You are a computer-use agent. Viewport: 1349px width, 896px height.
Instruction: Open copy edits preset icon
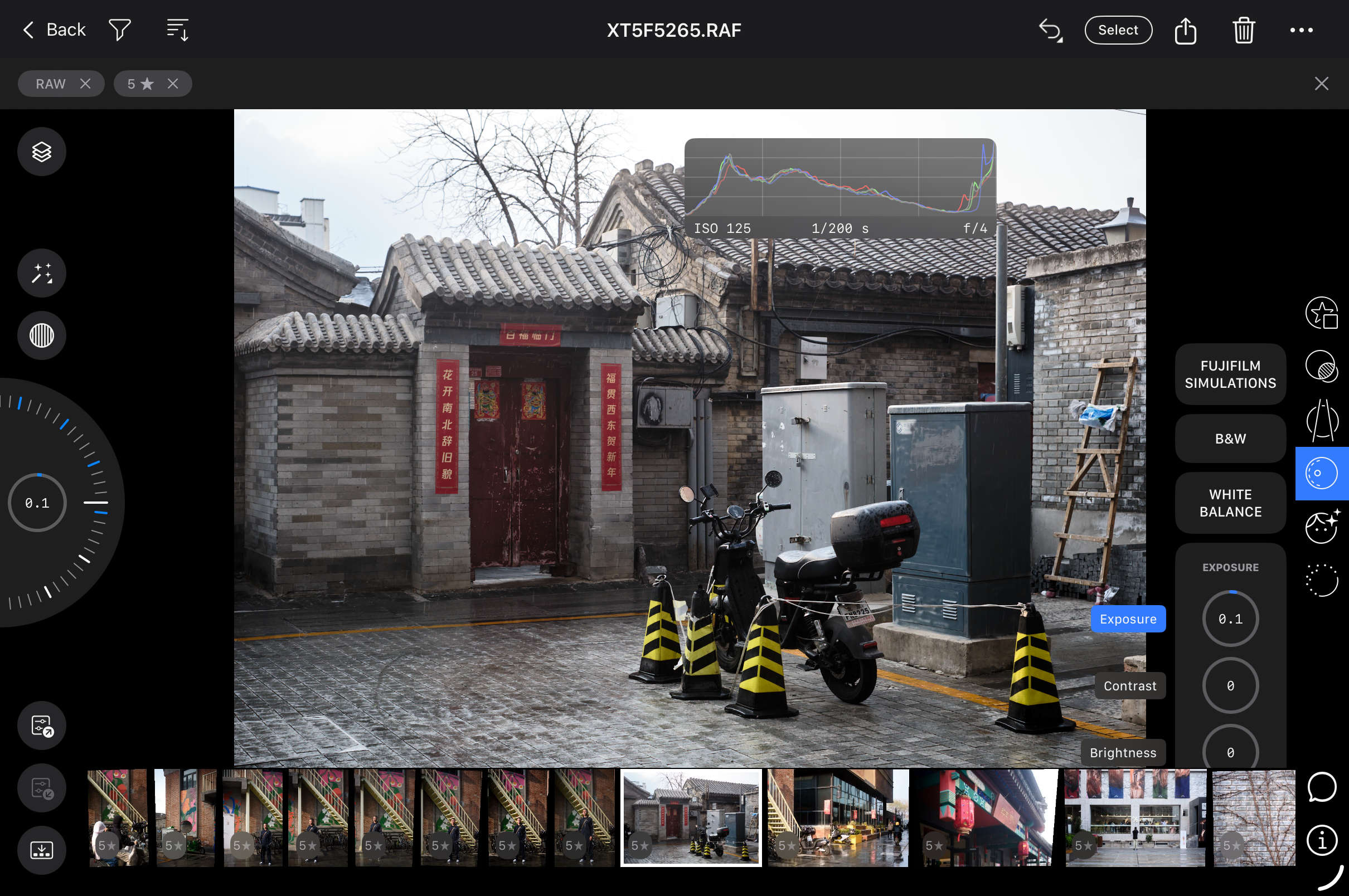[x=42, y=725]
